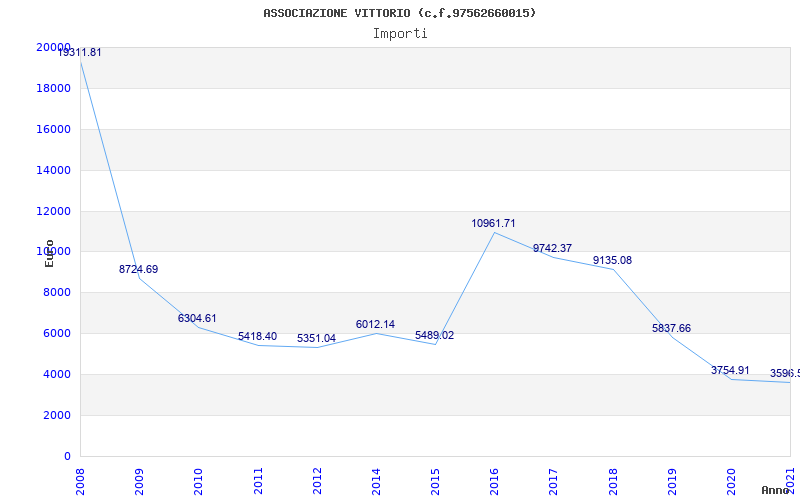Image resolution: width=800 pixels, height=500 pixels.
Task: Click the 8000 y-axis tick label
Action: pos(57,293)
